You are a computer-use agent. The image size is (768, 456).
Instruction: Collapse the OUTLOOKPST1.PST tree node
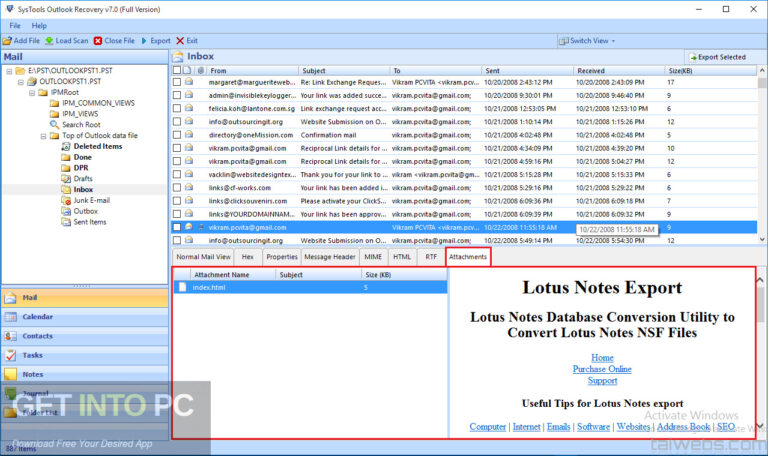point(21,82)
